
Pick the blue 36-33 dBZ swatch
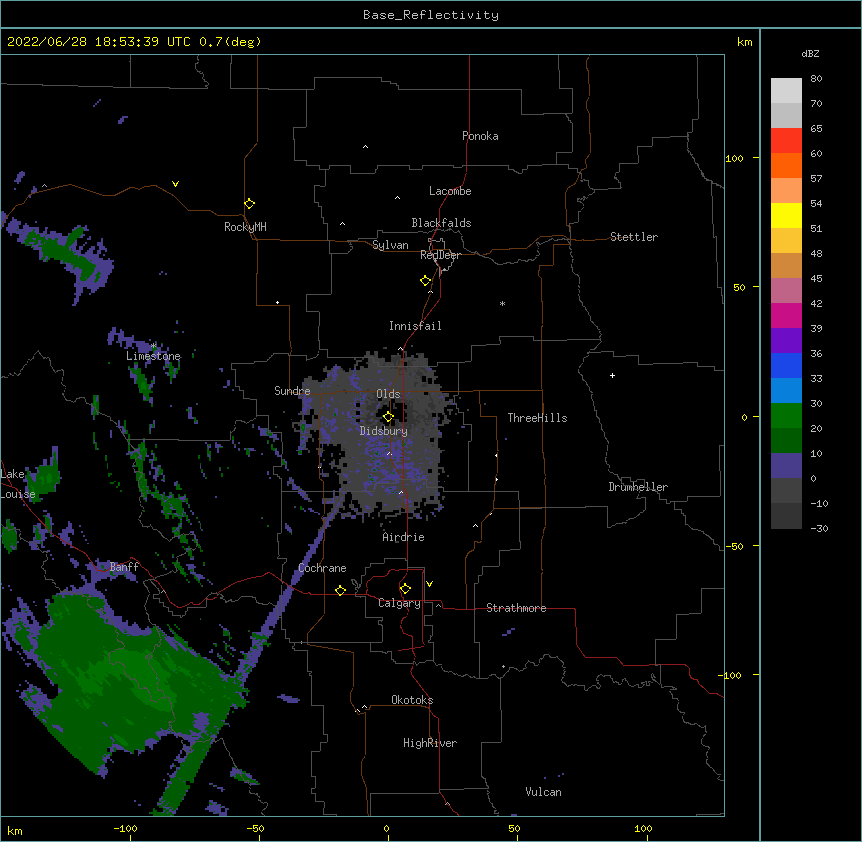click(786, 365)
